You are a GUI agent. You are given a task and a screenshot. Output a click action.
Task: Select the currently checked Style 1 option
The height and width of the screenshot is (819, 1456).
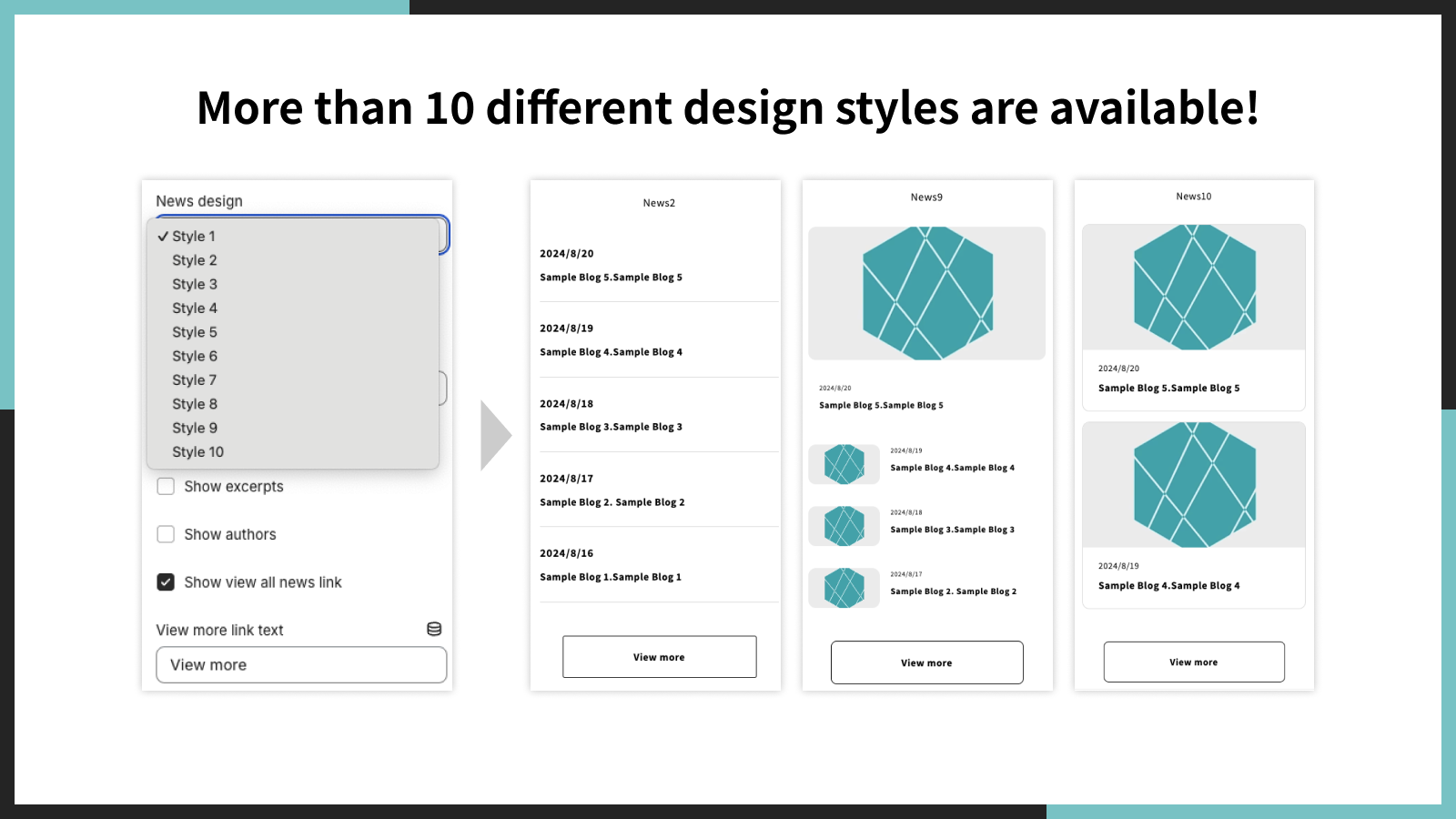pos(193,235)
